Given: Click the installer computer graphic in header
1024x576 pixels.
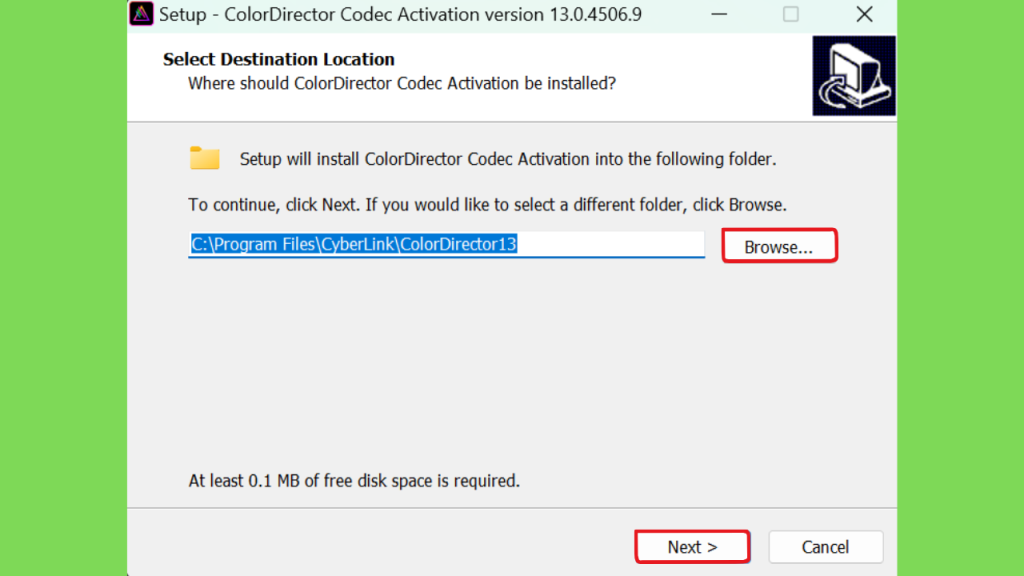Looking at the screenshot, I should pyautogui.click(x=854, y=76).
